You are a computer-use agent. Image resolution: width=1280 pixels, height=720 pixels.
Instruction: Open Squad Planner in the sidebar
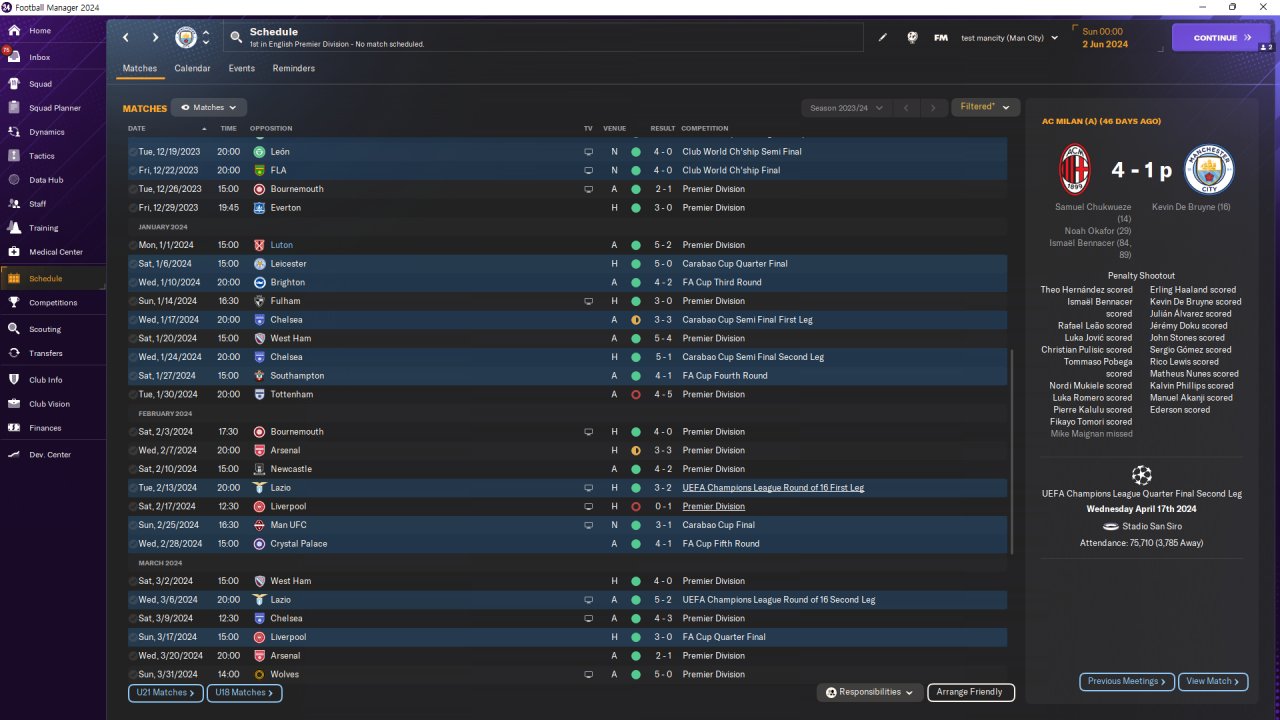click(x=53, y=108)
